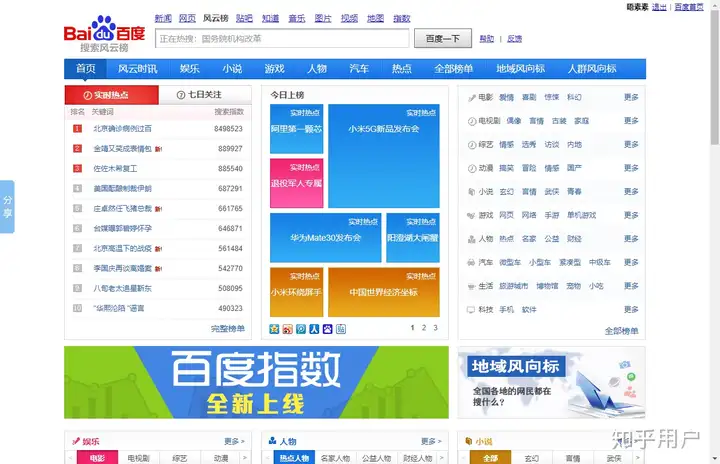Click the 小说 section header book icon
The height and width of the screenshot is (464, 720).
coord(469,441)
